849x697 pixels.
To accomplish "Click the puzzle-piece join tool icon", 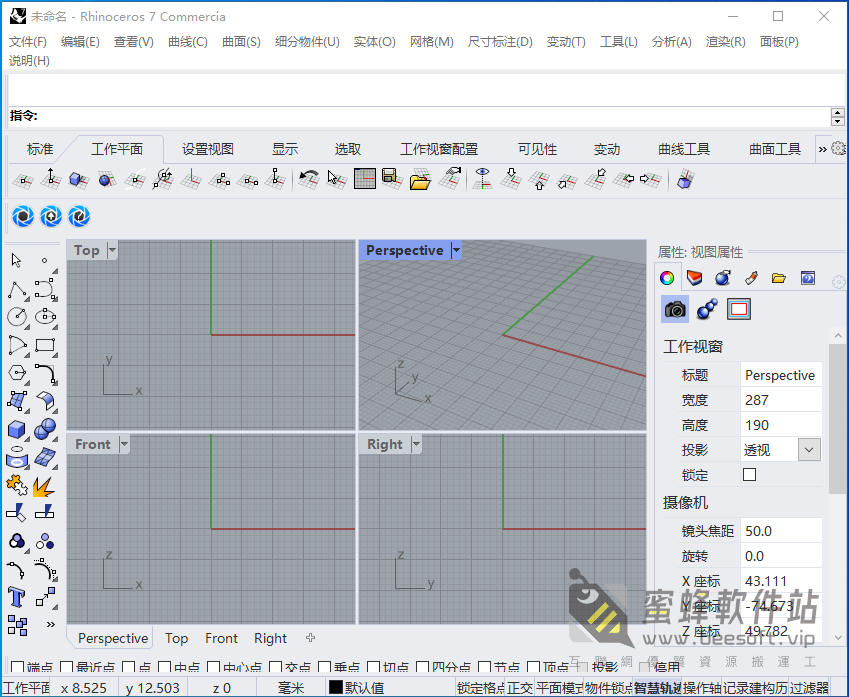I will [17, 486].
